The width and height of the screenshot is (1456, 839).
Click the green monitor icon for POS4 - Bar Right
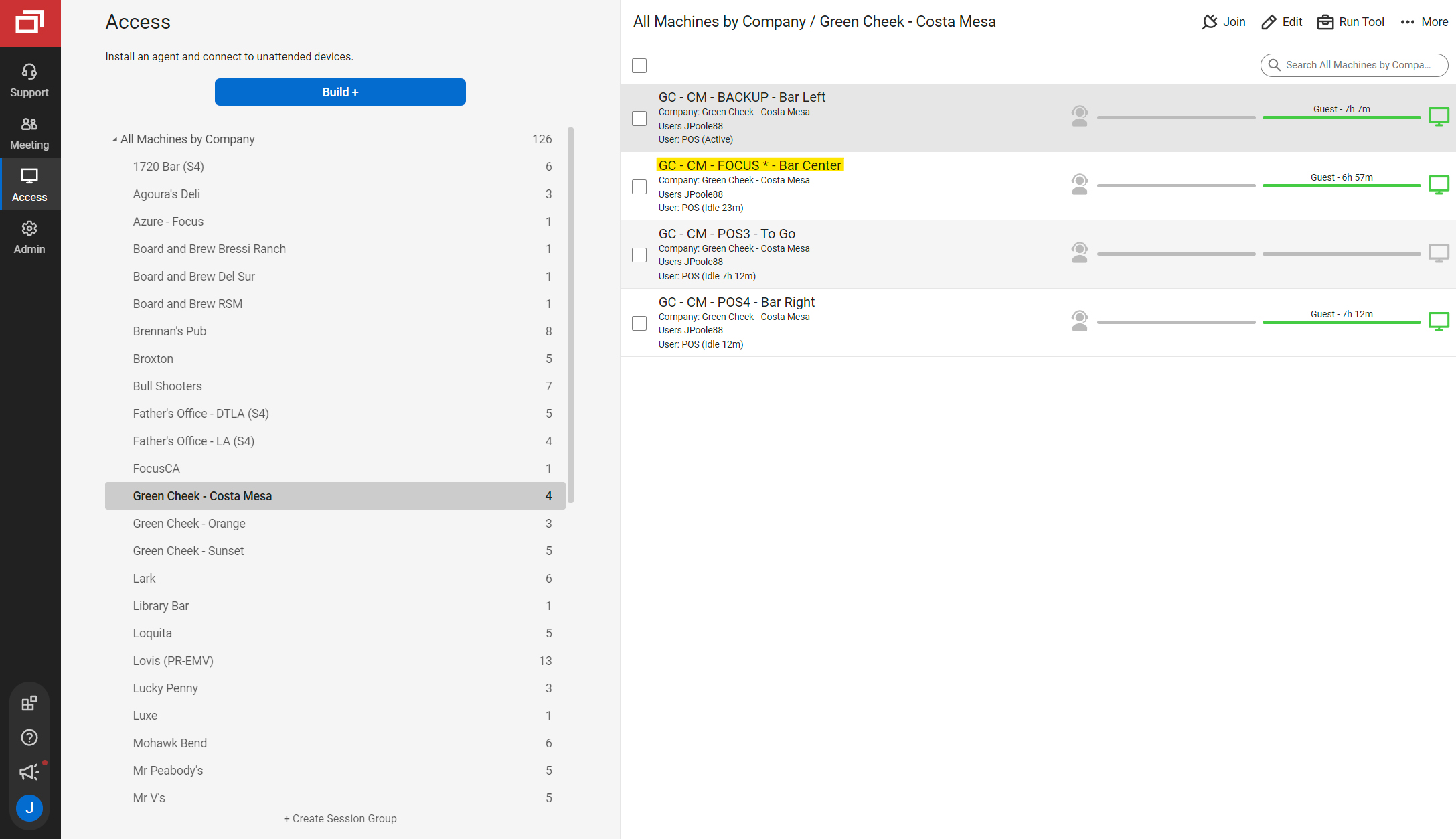click(1439, 321)
